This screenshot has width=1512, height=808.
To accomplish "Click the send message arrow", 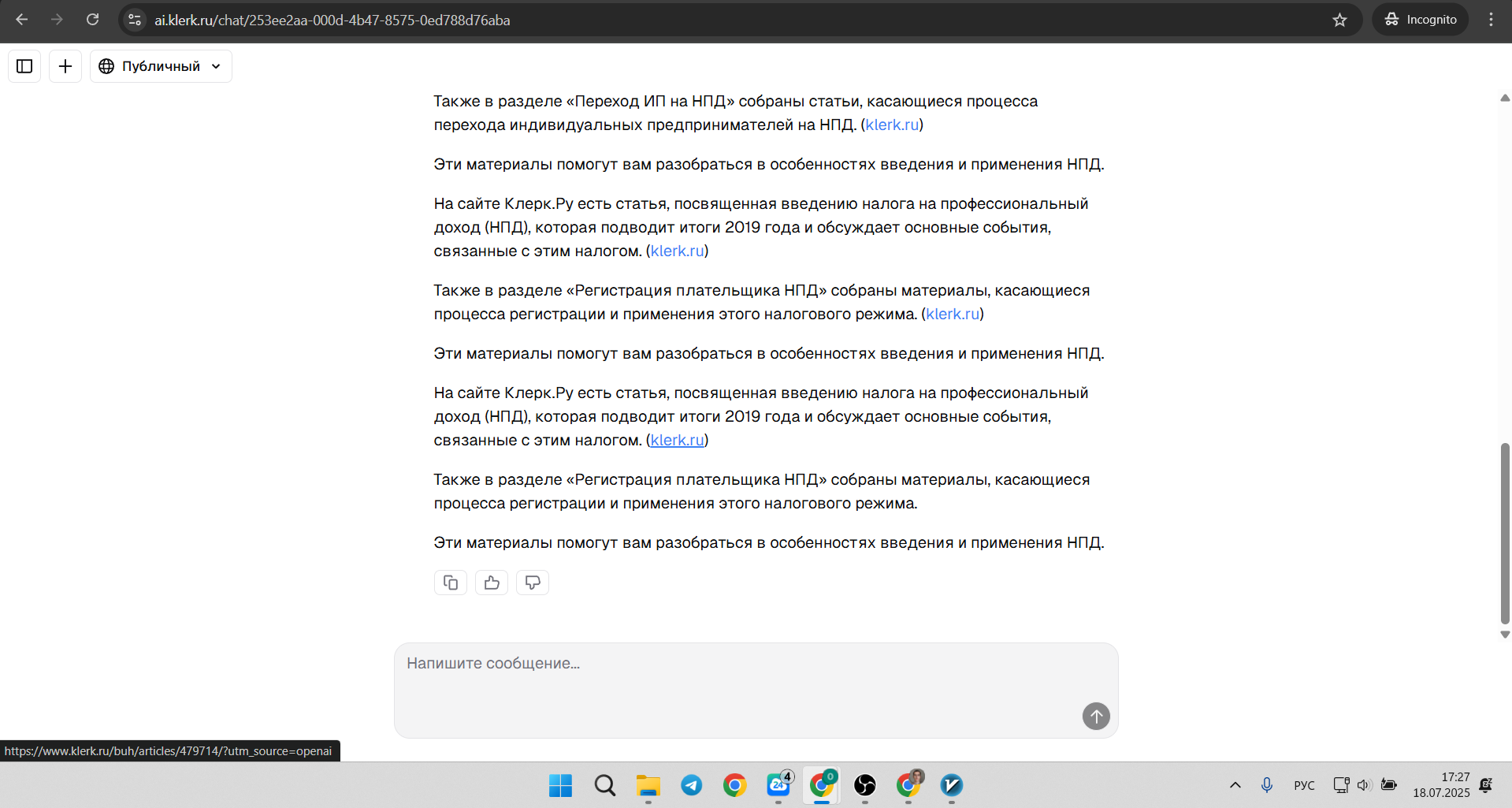I will pos(1095,716).
